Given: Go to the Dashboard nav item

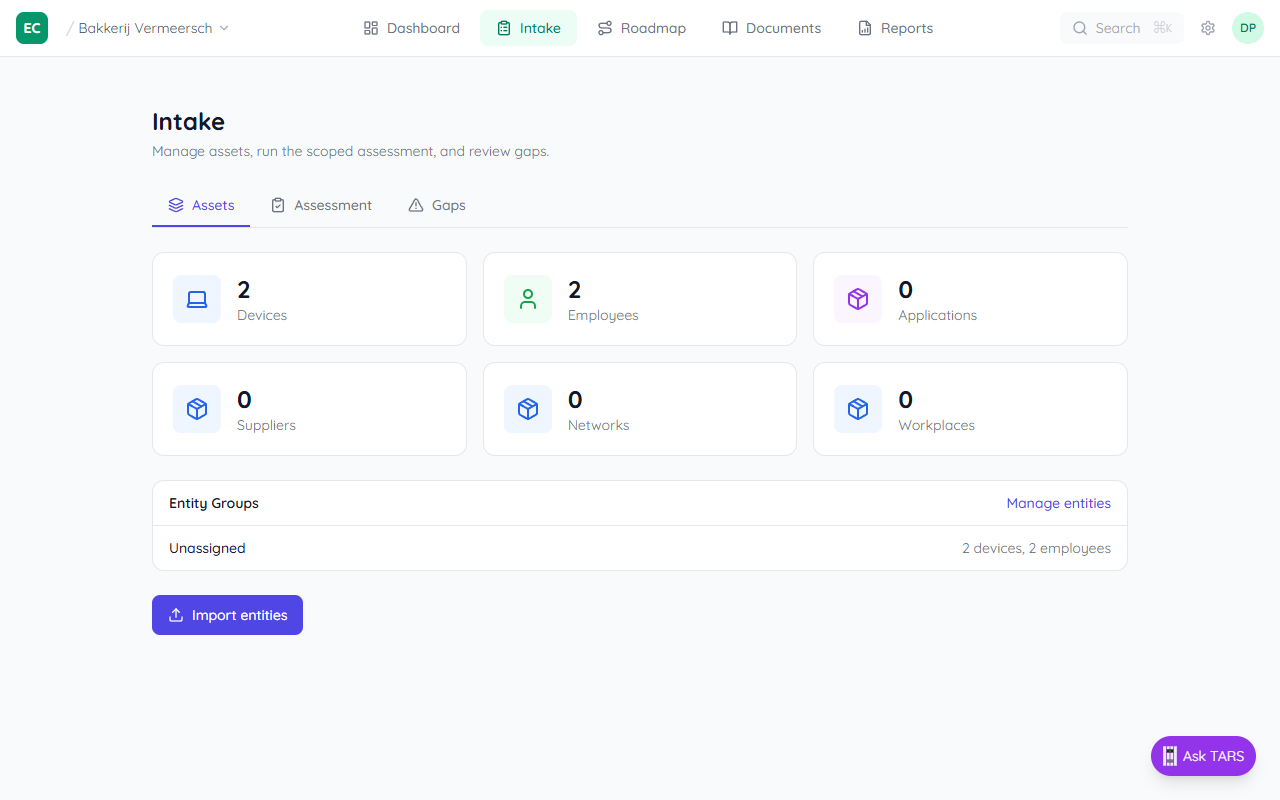Looking at the screenshot, I should [x=412, y=28].
